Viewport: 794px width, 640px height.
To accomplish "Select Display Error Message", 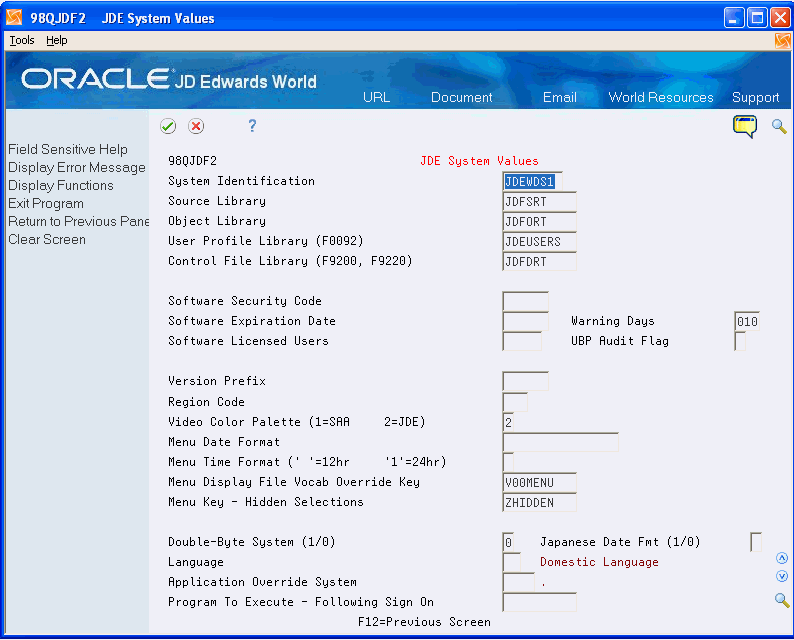I will point(76,168).
